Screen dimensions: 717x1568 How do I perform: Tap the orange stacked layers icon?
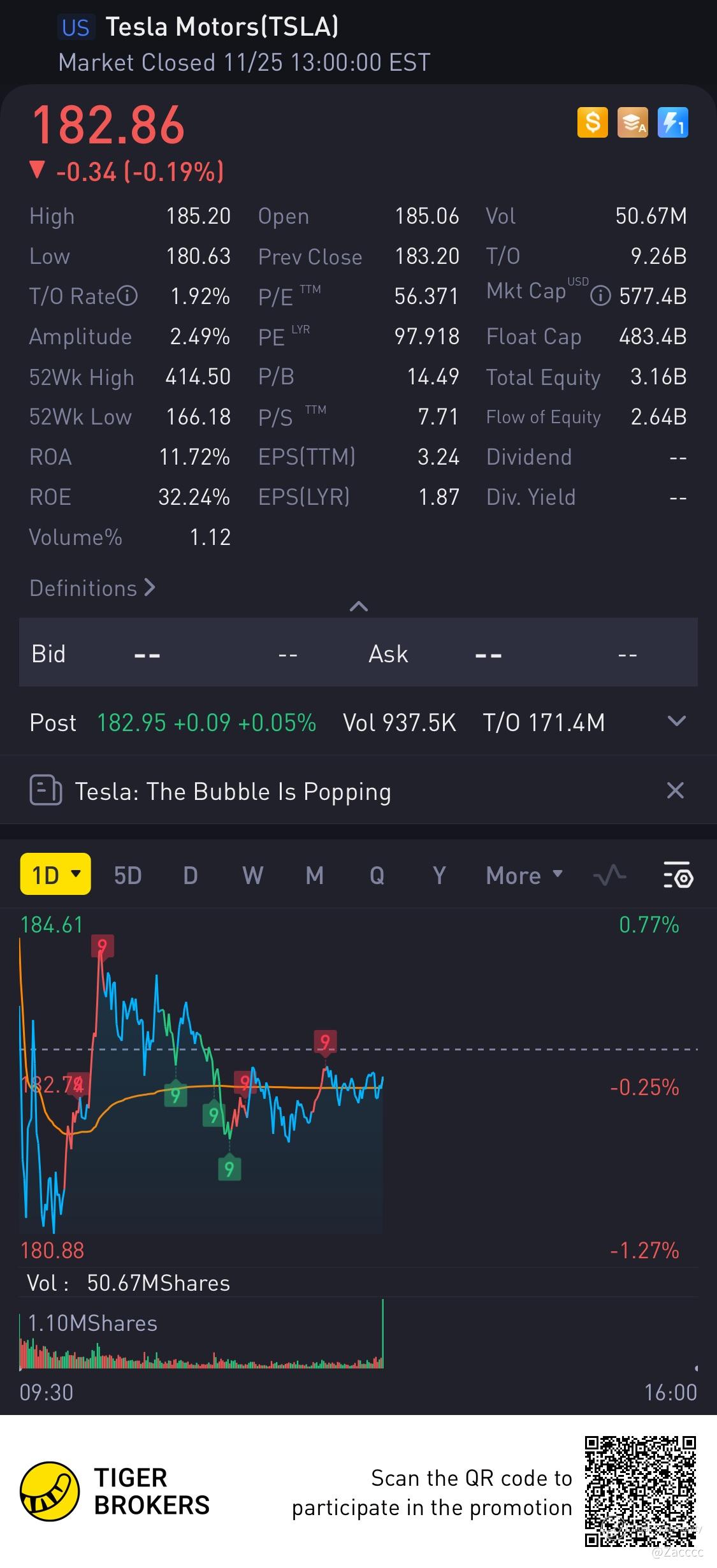point(632,122)
